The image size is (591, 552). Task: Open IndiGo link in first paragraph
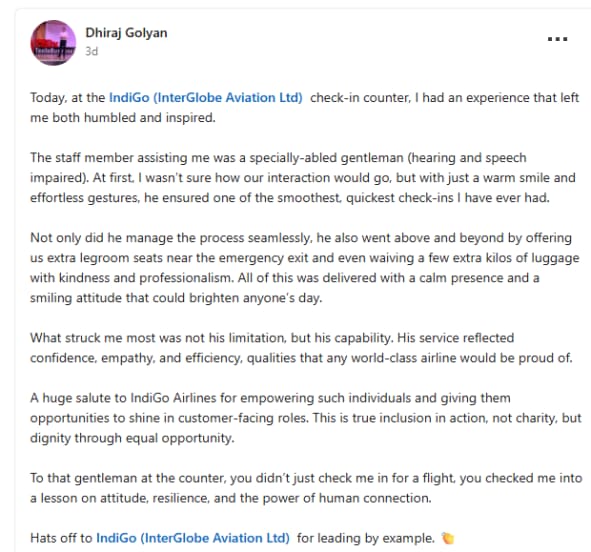[x=206, y=98]
